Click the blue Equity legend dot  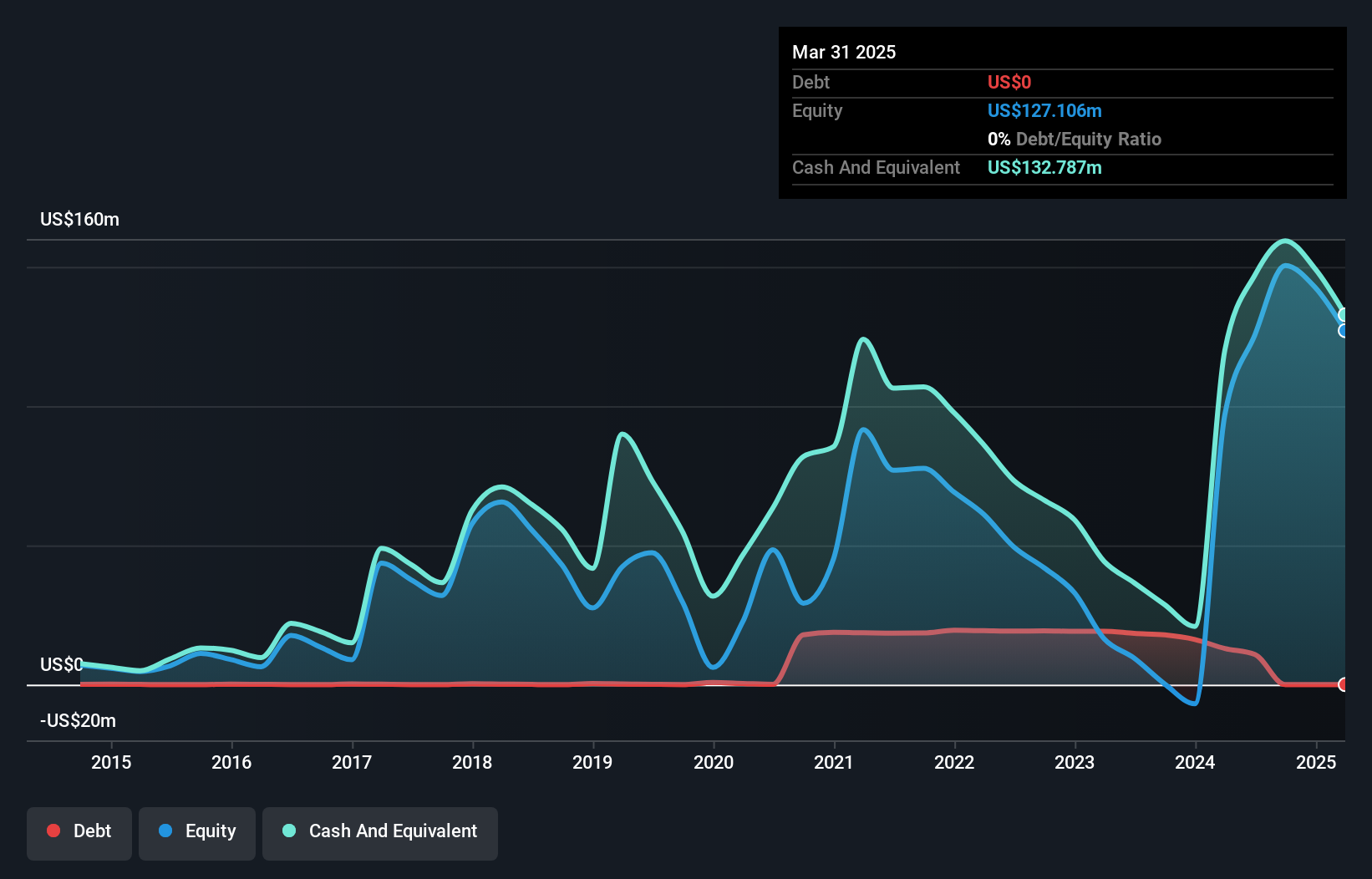tap(165, 831)
